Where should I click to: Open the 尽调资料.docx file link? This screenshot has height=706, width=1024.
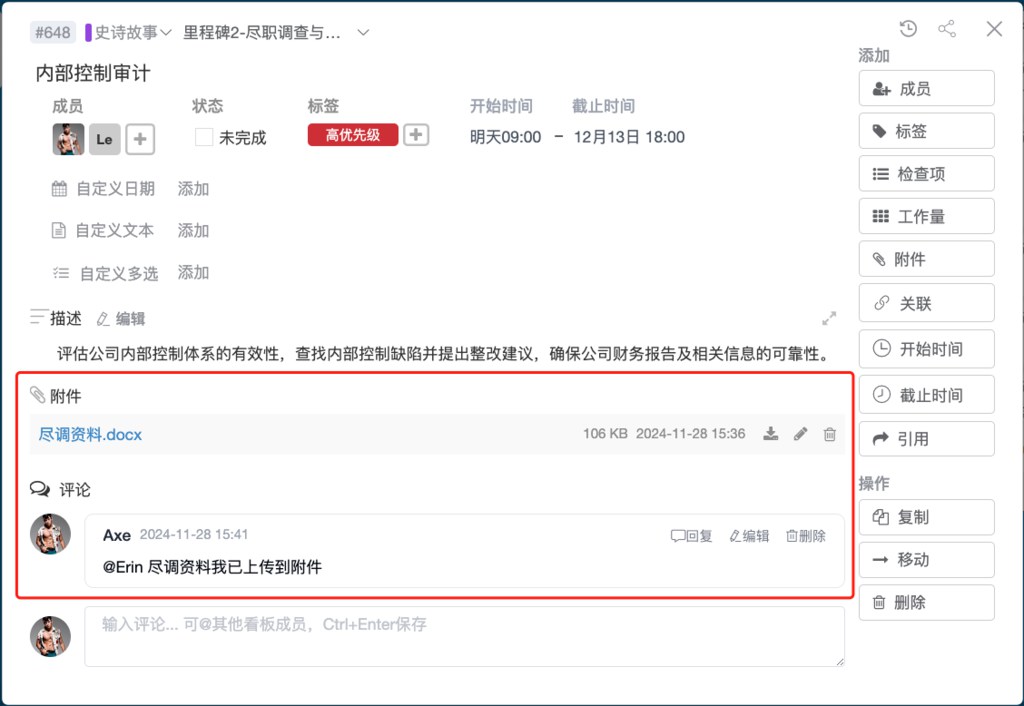(90, 435)
